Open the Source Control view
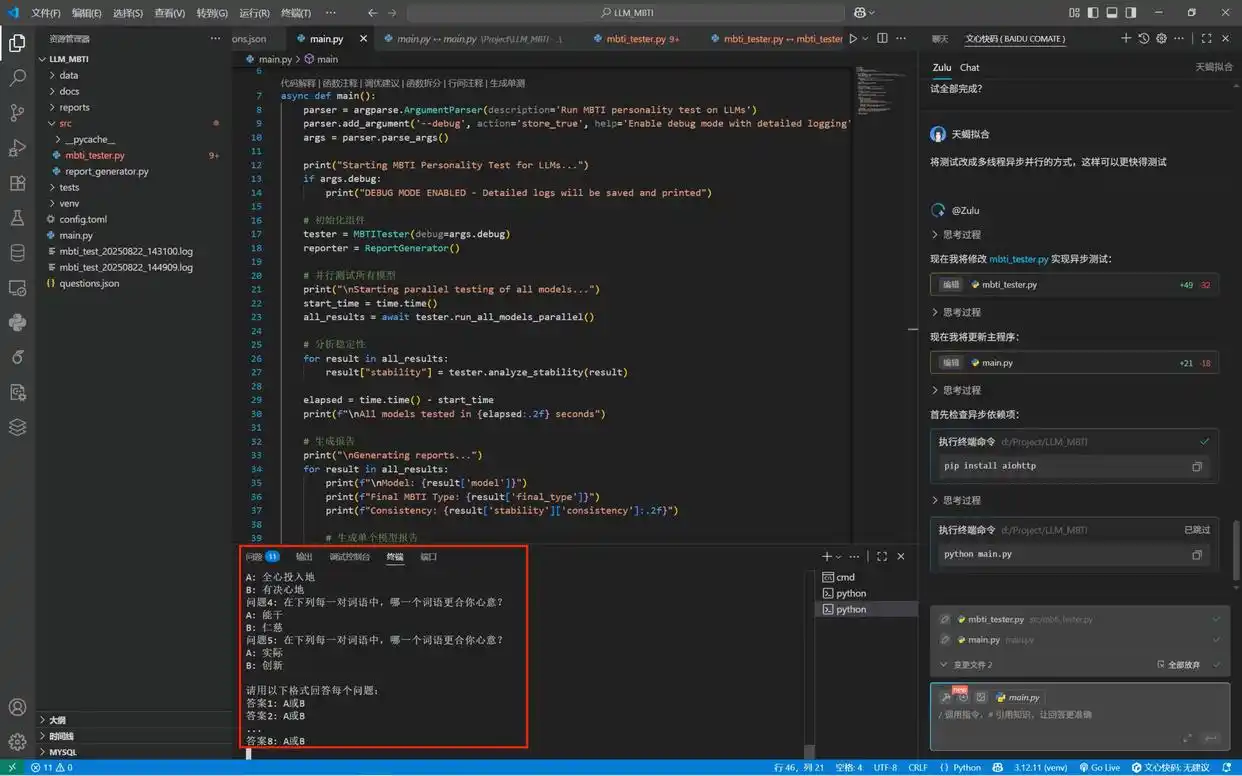 point(17,112)
